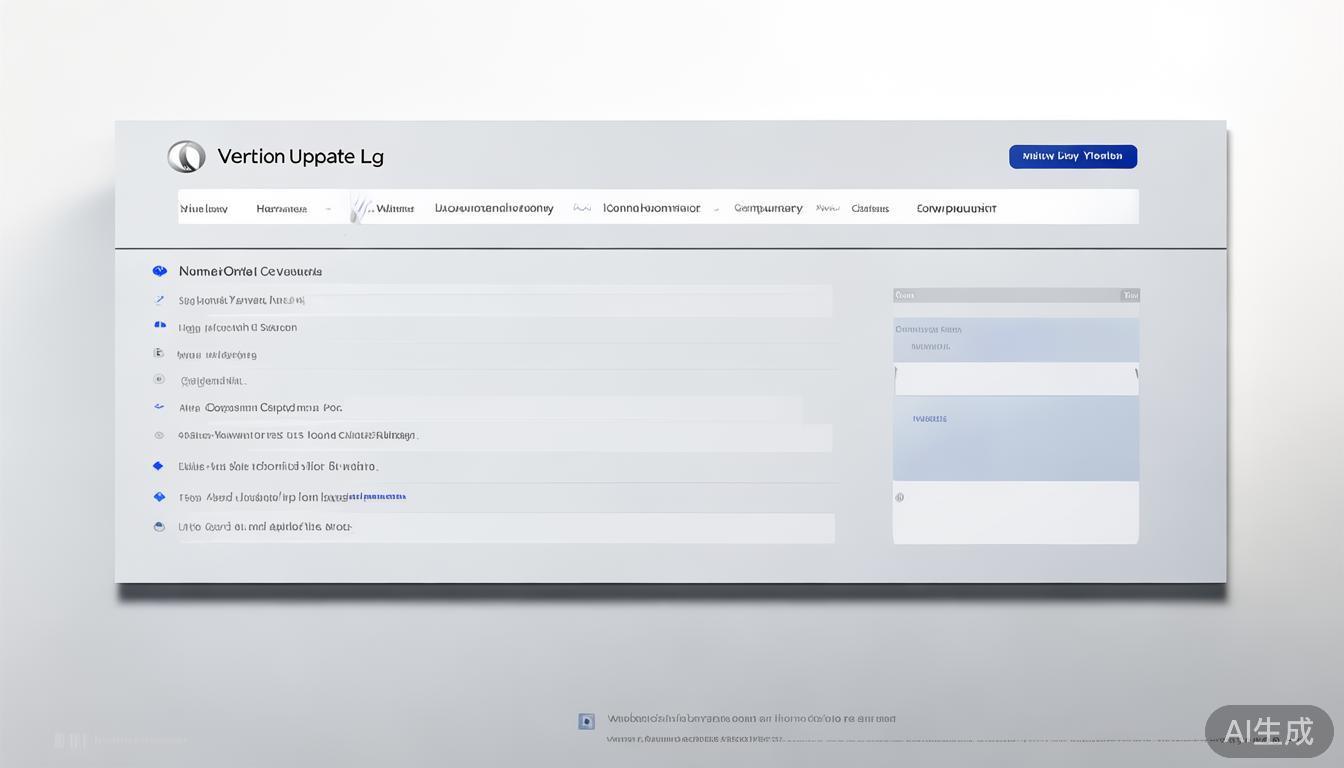Expand the arrow after the Harmmee tab
This screenshot has width=1344, height=768.
pyautogui.click(x=328, y=209)
